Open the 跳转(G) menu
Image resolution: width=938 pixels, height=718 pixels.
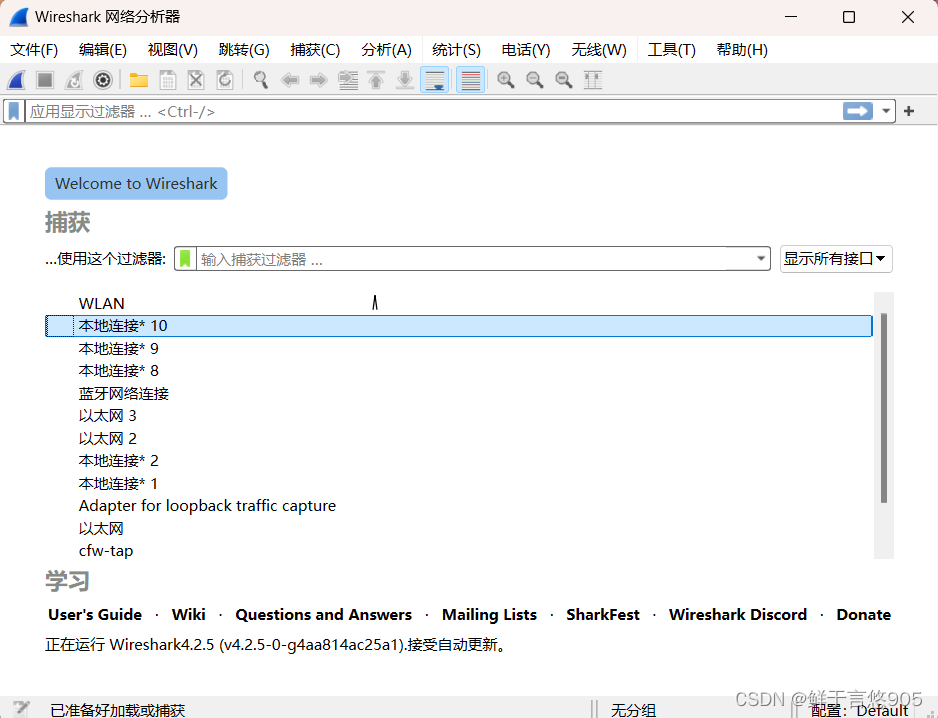click(244, 50)
